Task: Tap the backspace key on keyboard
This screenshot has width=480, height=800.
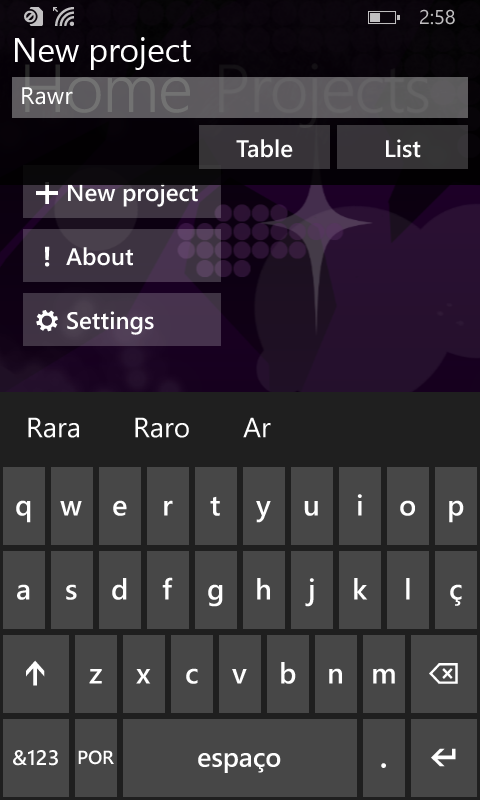Action: pos(444,674)
